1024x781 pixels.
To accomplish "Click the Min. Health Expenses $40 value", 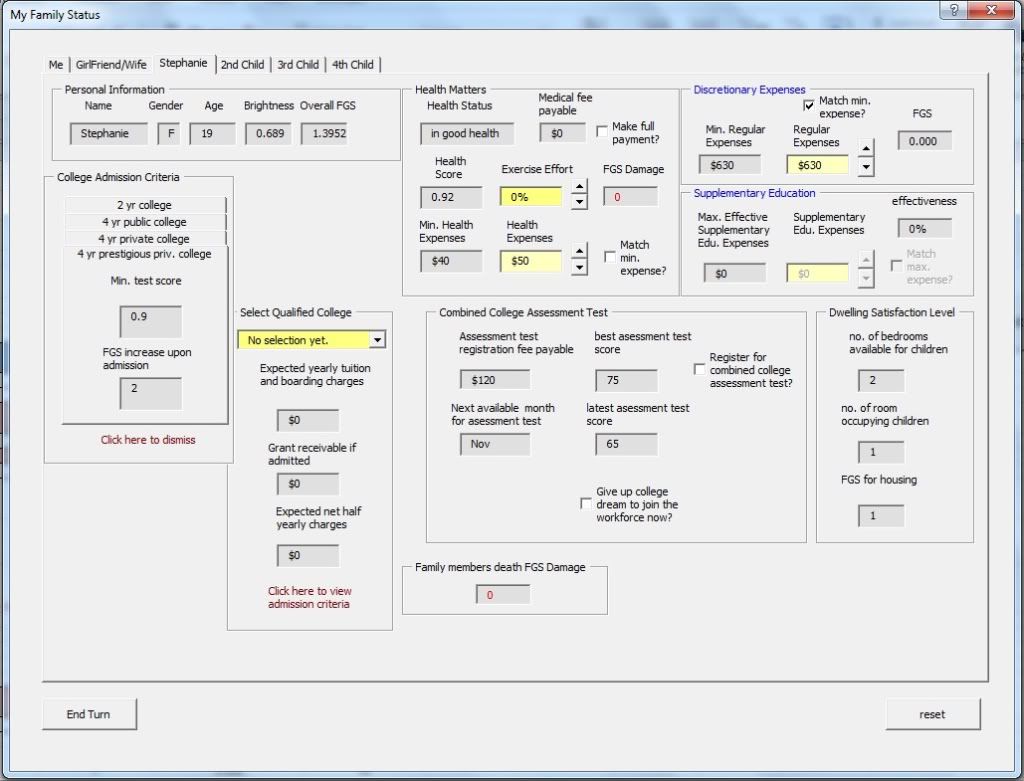I will [451, 261].
